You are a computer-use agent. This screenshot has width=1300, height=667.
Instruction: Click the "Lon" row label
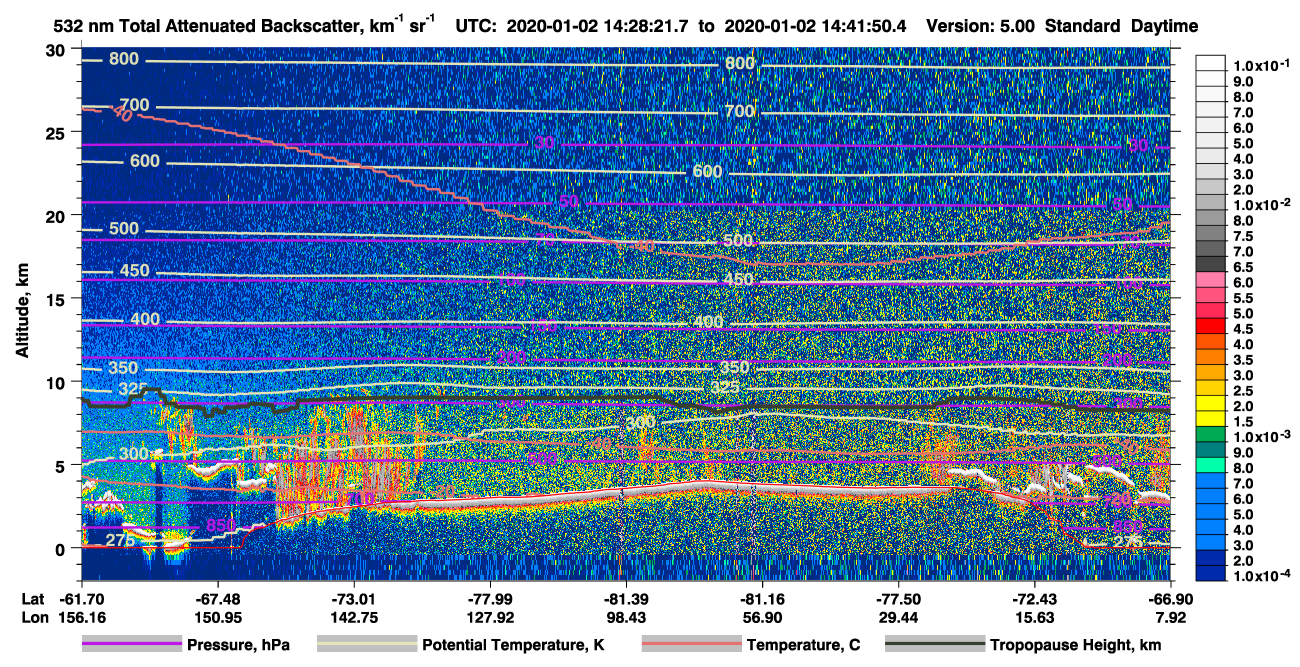(x=34, y=617)
